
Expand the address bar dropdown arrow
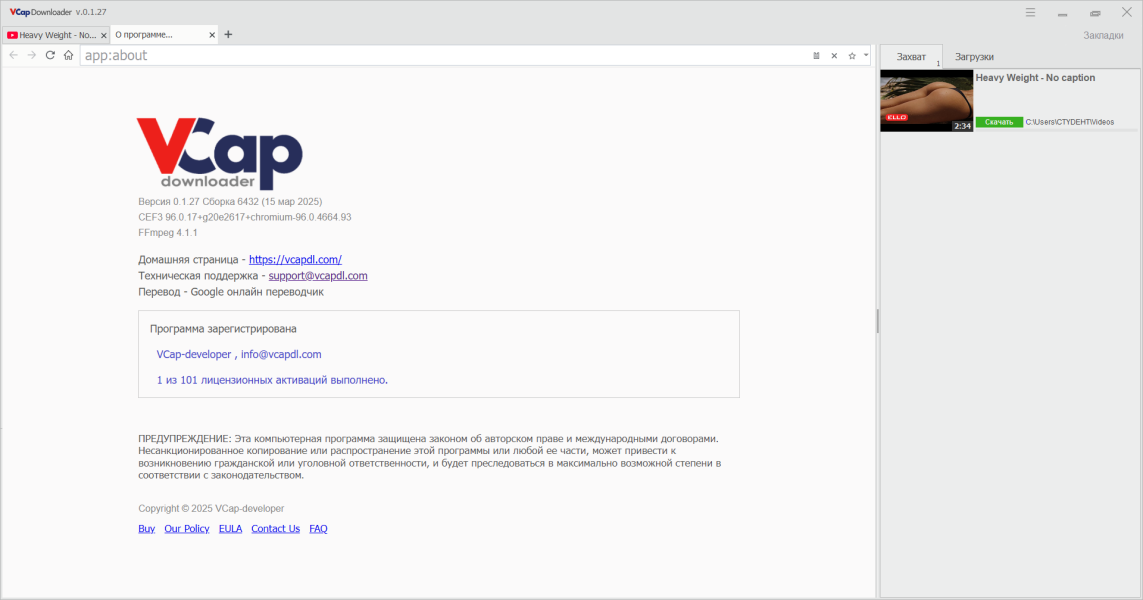(x=866, y=55)
